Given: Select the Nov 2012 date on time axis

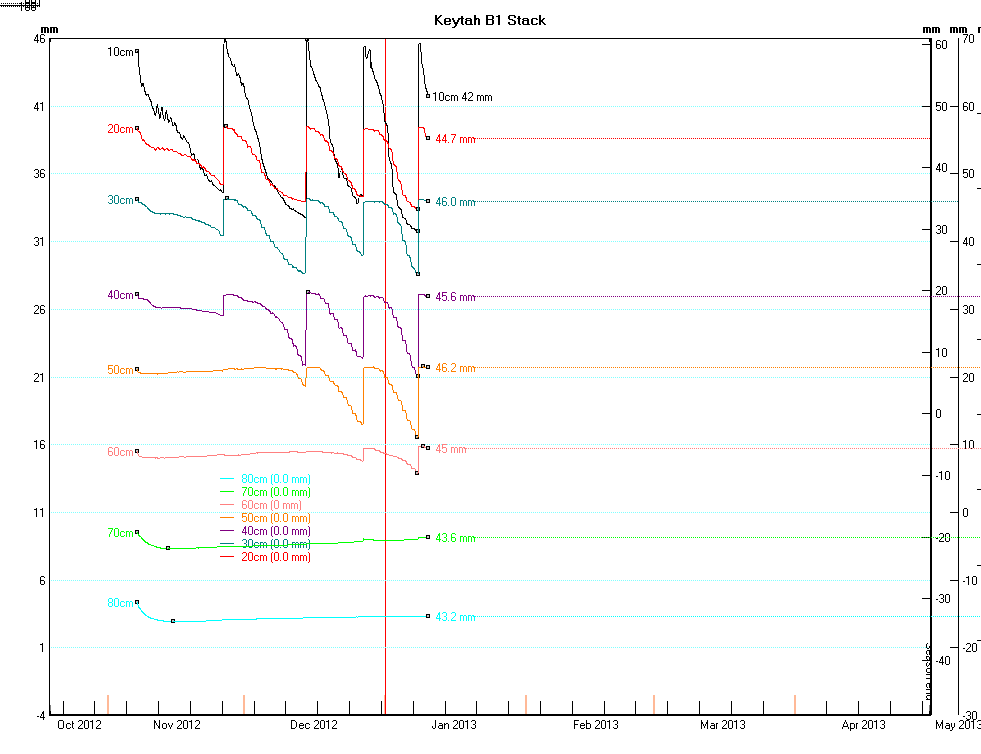Looking at the screenshot, I should [180, 725].
